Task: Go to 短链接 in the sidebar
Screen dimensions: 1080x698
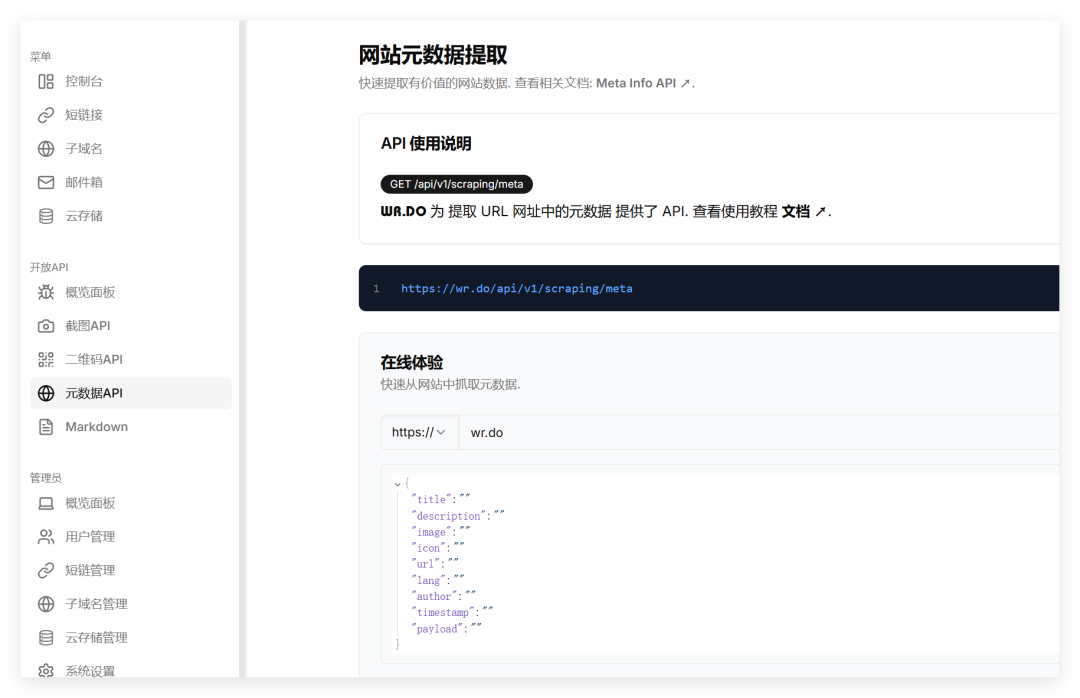Action: 131,115
